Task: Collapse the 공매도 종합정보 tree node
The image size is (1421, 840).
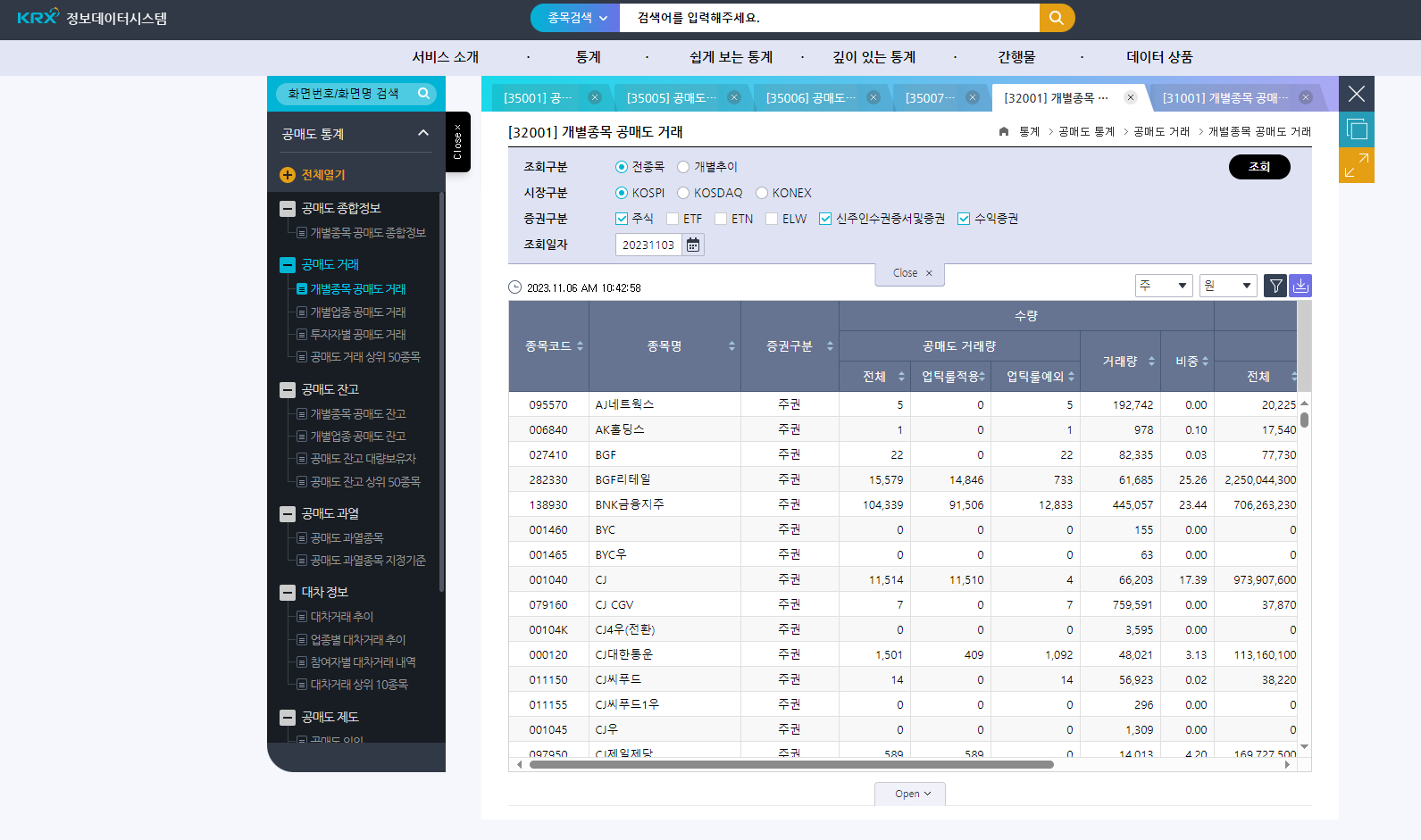Action: pyautogui.click(x=288, y=209)
